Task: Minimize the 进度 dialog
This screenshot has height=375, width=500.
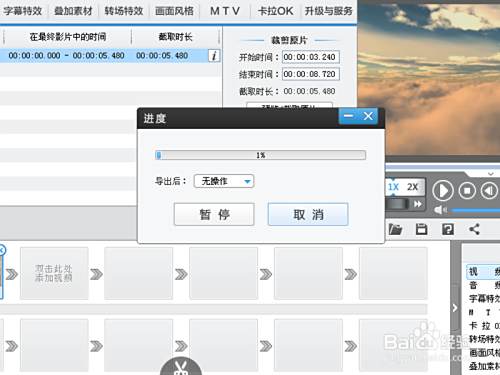Action: coord(349,116)
